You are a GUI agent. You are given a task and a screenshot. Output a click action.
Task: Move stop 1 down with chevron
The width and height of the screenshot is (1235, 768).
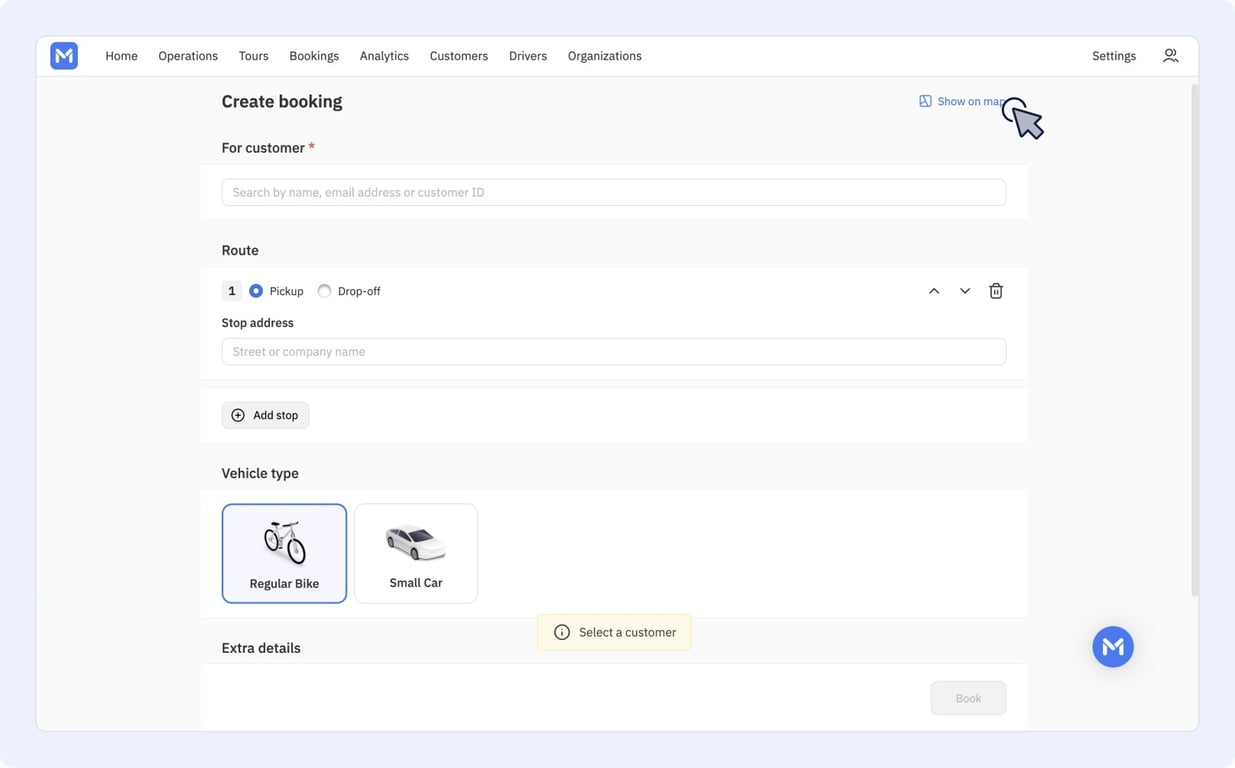[x=965, y=291]
